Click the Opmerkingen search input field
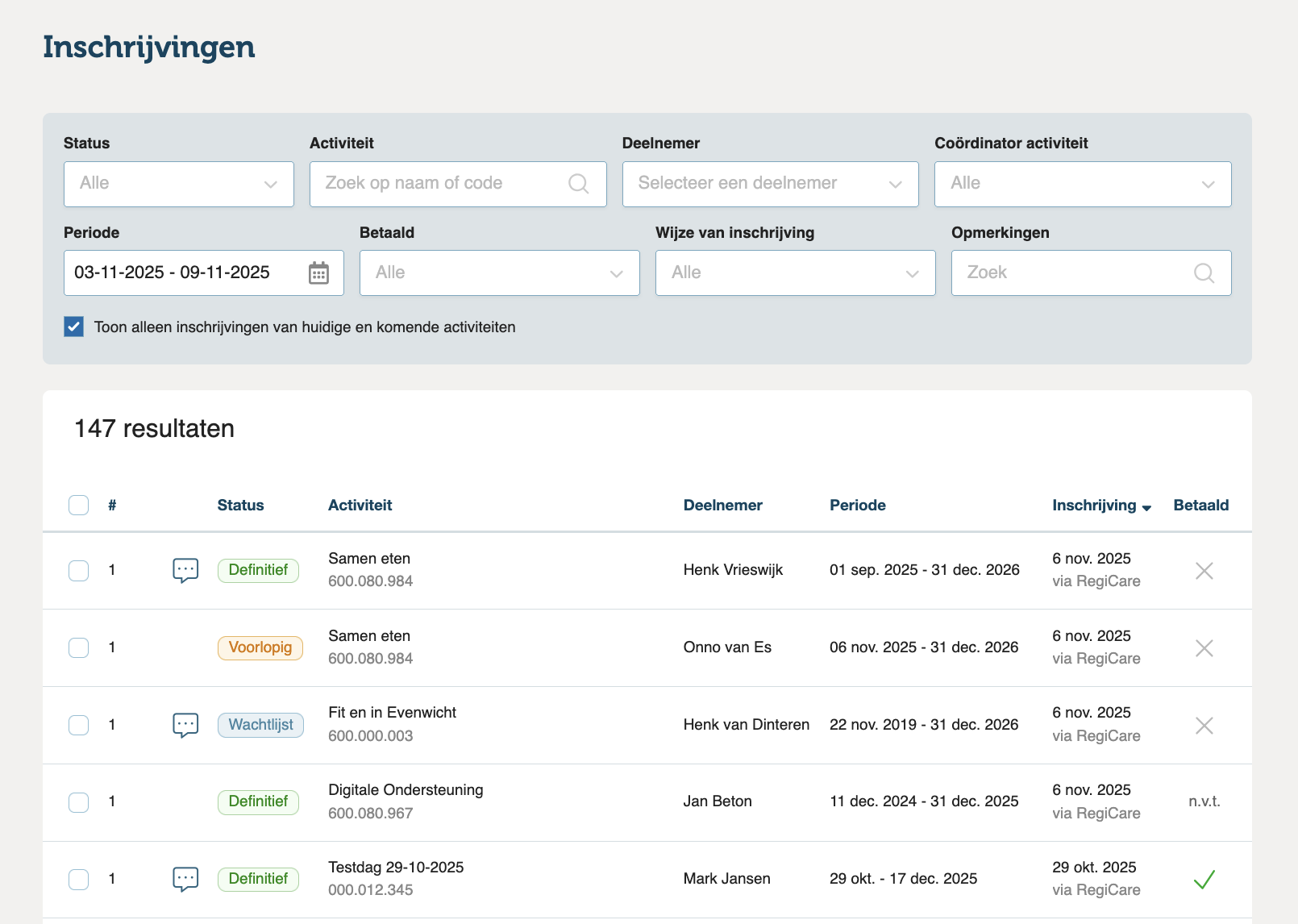Screen dimensions: 1298x924 [1072, 273]
